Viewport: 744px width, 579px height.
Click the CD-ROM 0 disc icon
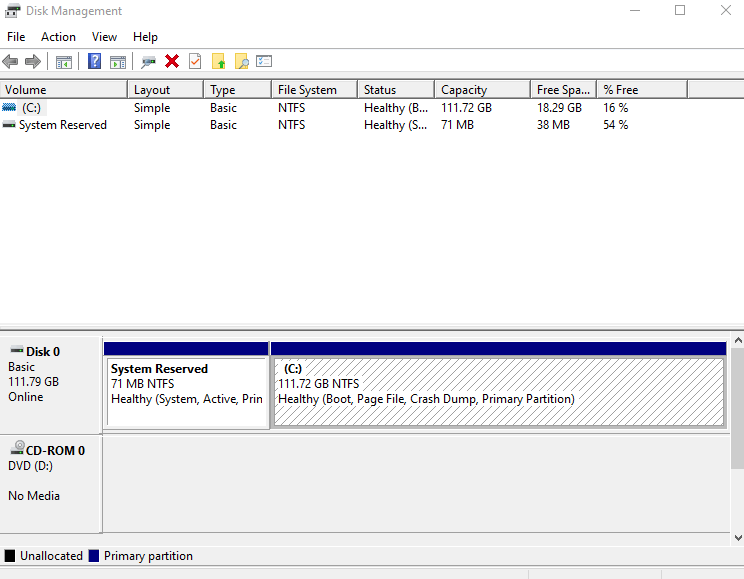(17, 448)
